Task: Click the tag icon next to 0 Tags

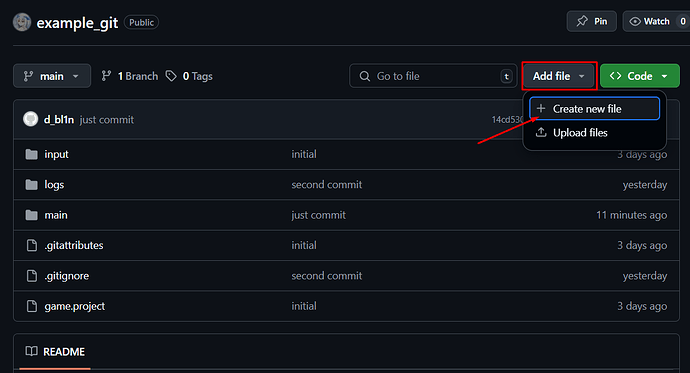Action: pos(171,76)
